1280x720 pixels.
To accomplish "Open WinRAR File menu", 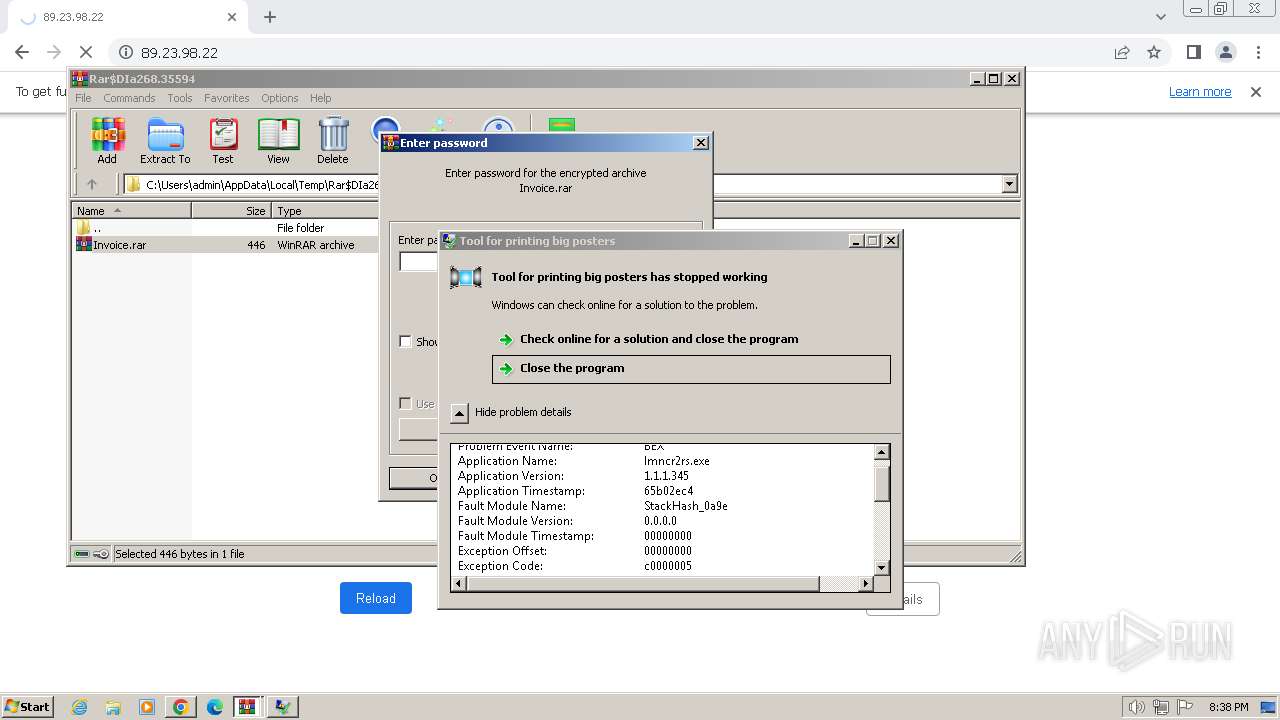I will tap(83, 98).
